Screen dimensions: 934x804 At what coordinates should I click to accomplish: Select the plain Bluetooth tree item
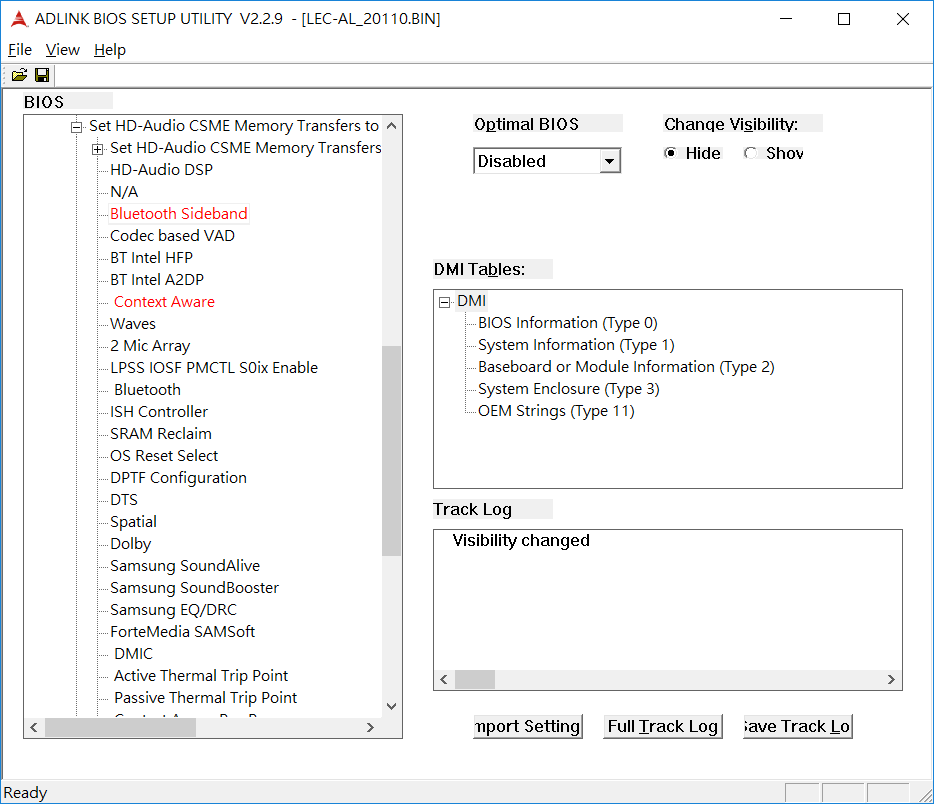[147, 390]
